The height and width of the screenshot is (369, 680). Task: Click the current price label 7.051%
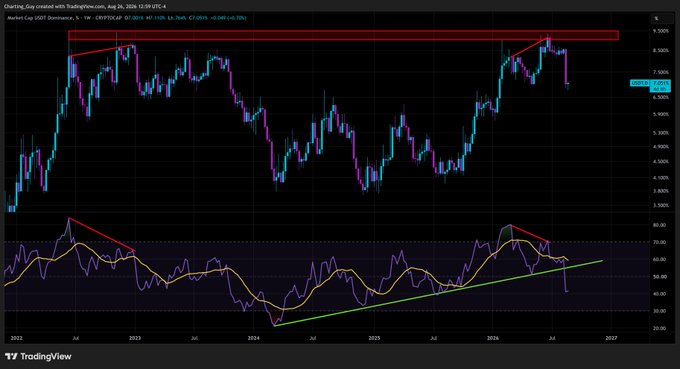[660, 83]
